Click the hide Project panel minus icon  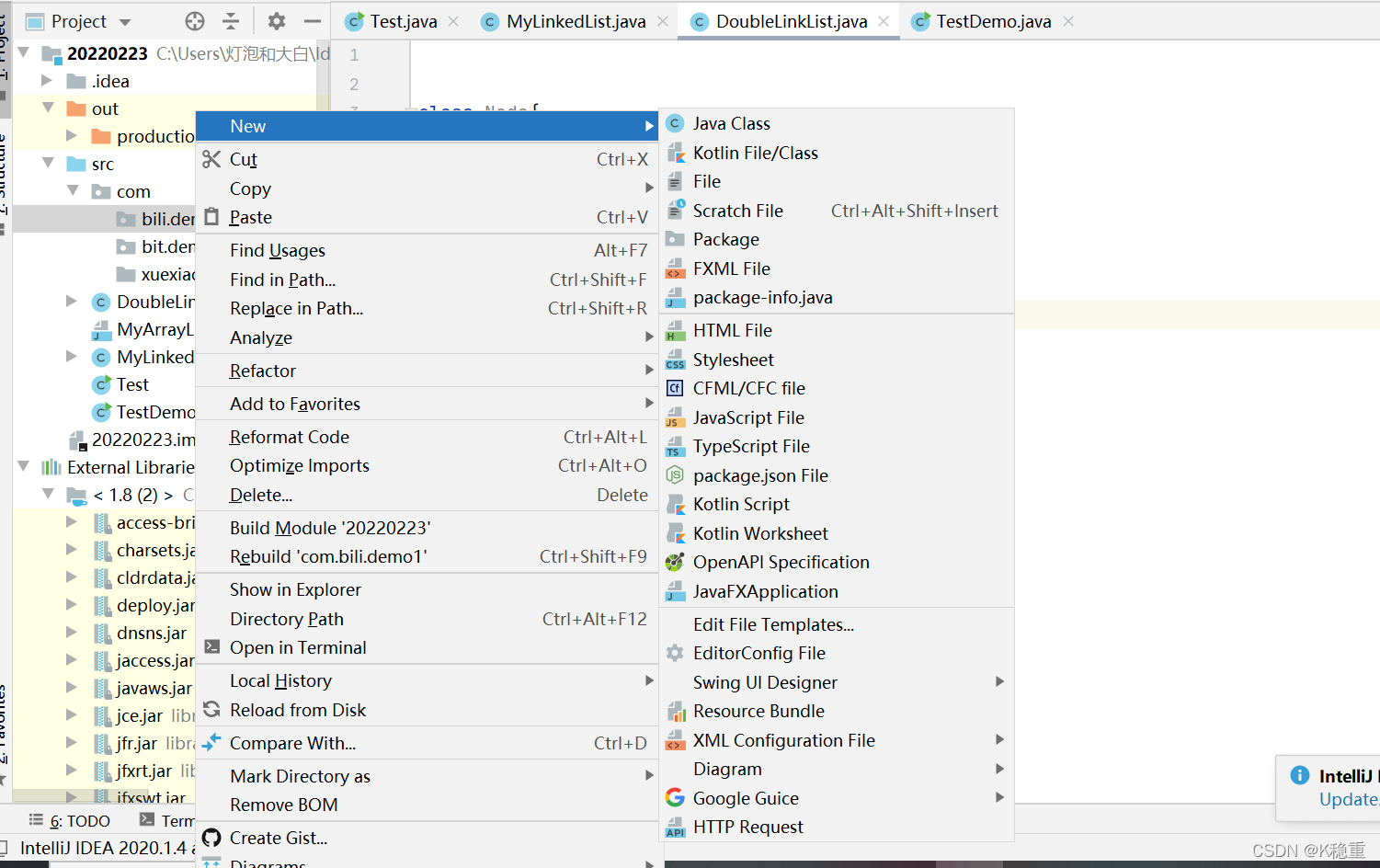click(313, 21)
